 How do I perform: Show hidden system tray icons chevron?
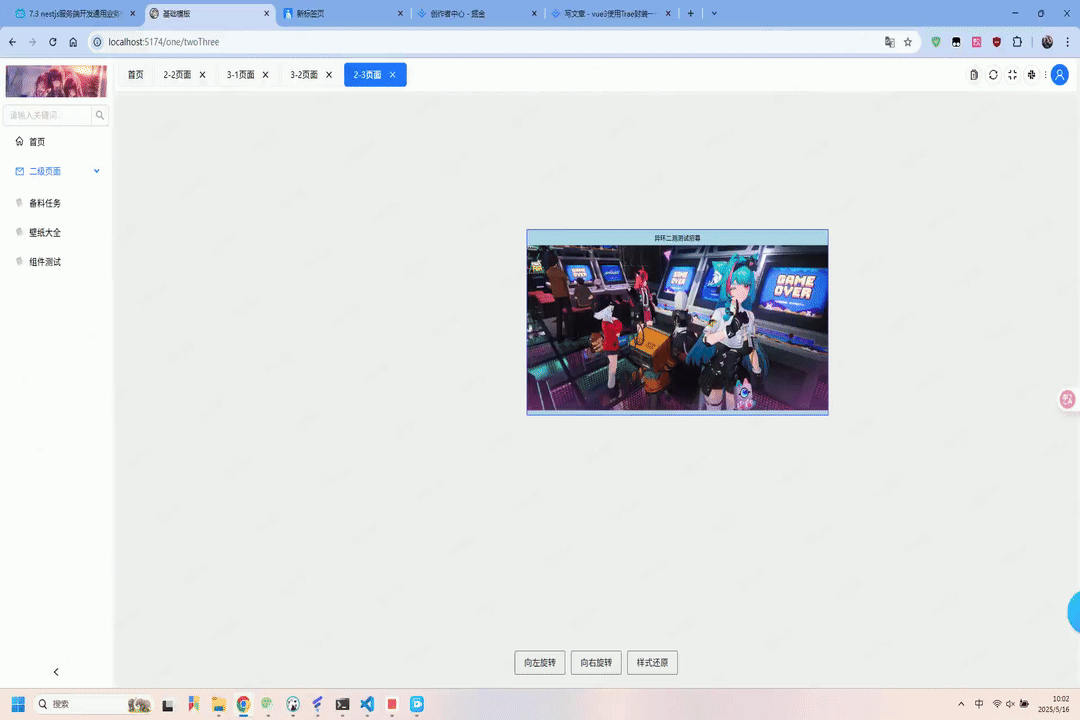[961, 704]
